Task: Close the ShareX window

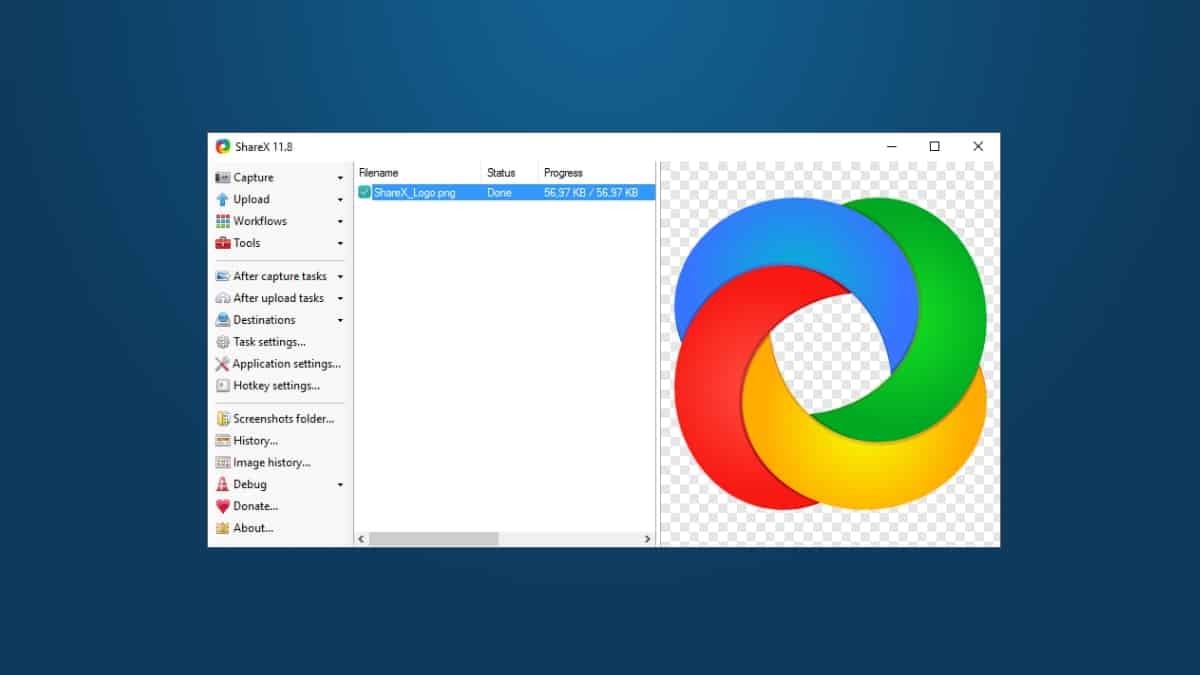Action: (978, 146)
